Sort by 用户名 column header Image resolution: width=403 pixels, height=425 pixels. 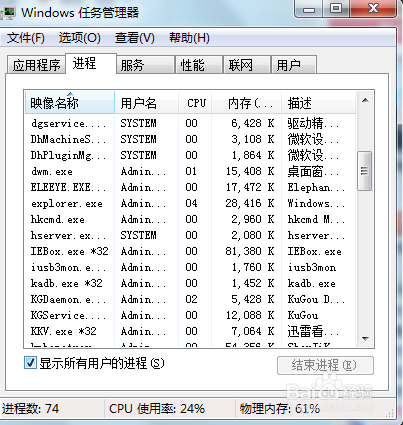(x=146, y=102)
